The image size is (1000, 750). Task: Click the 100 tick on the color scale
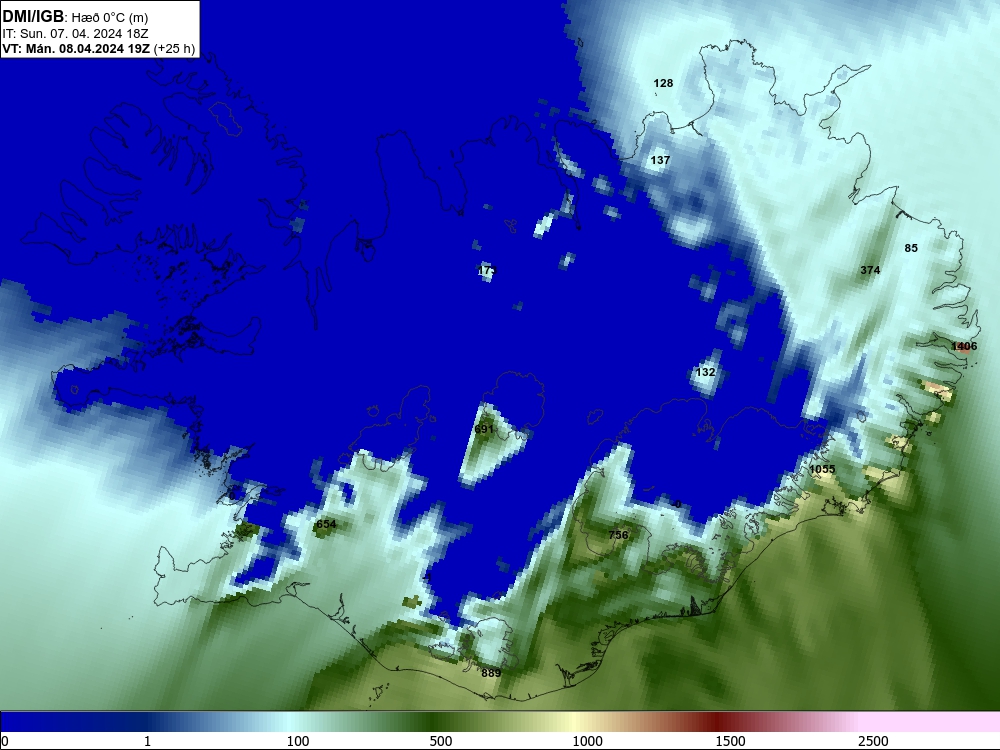click(298, 741)
